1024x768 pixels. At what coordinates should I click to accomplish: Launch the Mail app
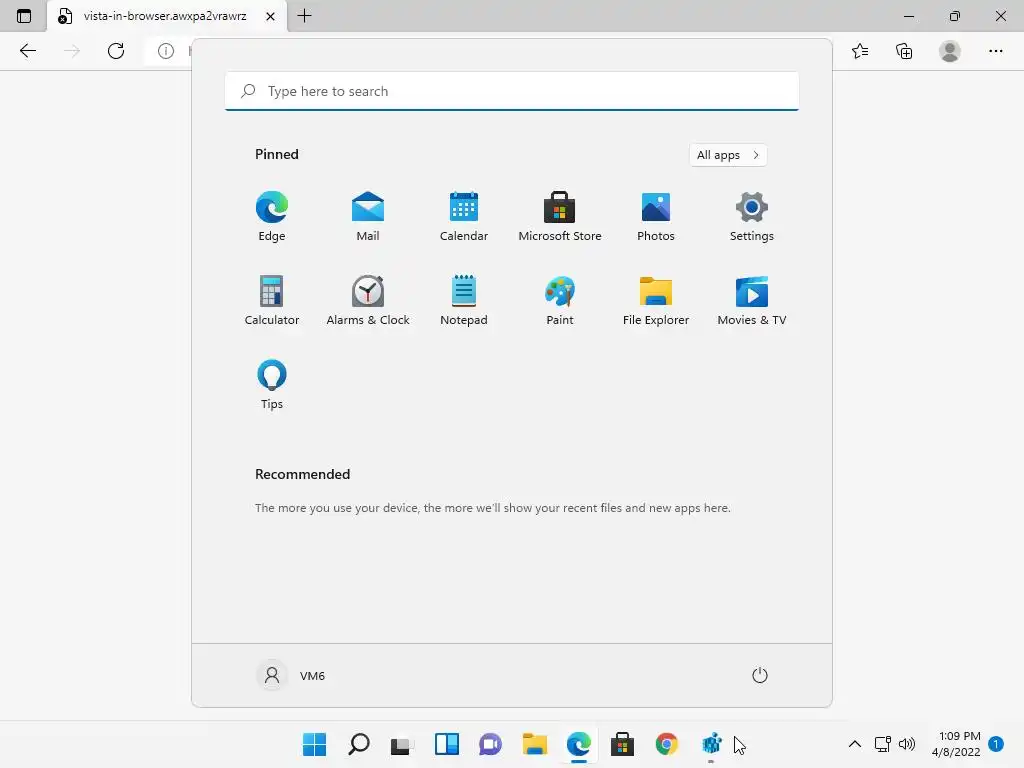coord(368,216)
